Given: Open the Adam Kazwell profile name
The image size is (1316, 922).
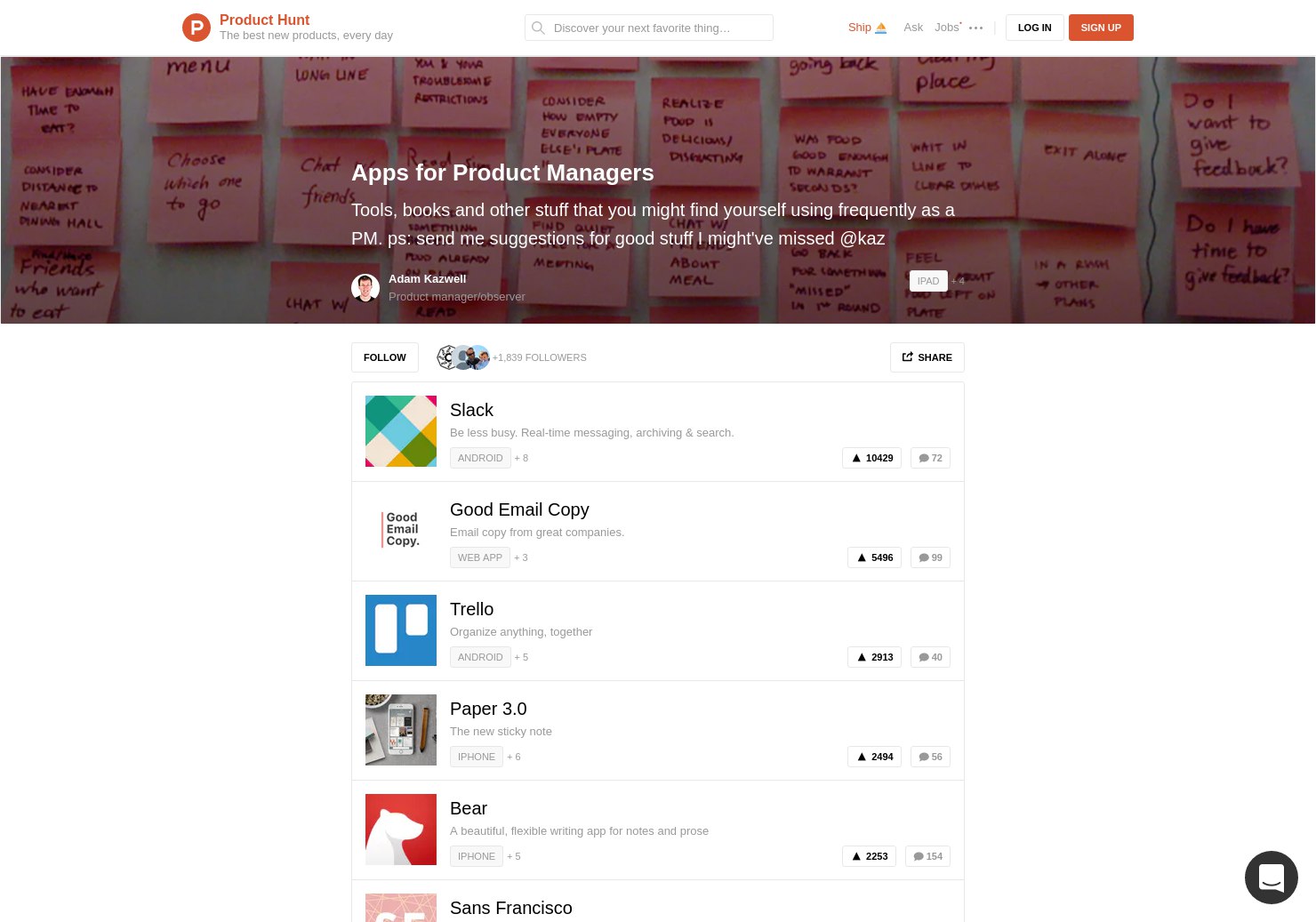Looking at the screenshot, I should (427, 278).
